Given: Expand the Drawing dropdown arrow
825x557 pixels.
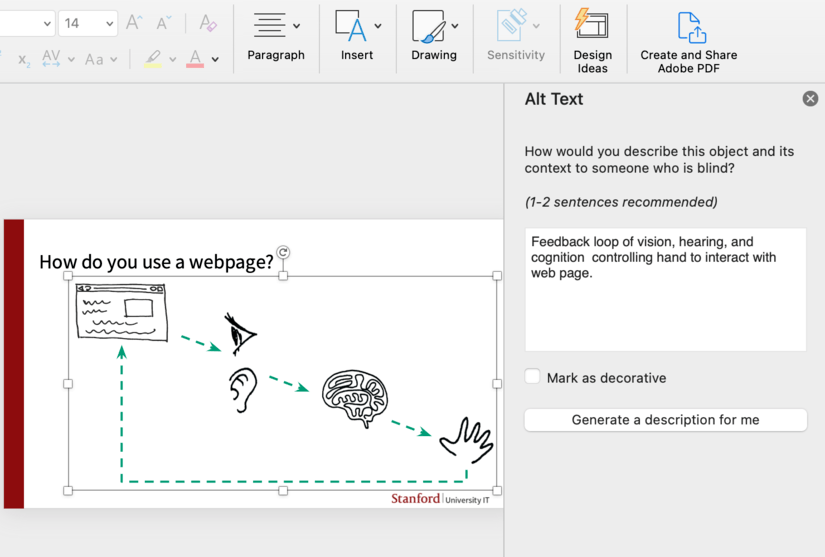Looking at the screenshot, I should (x=455, y=25).
